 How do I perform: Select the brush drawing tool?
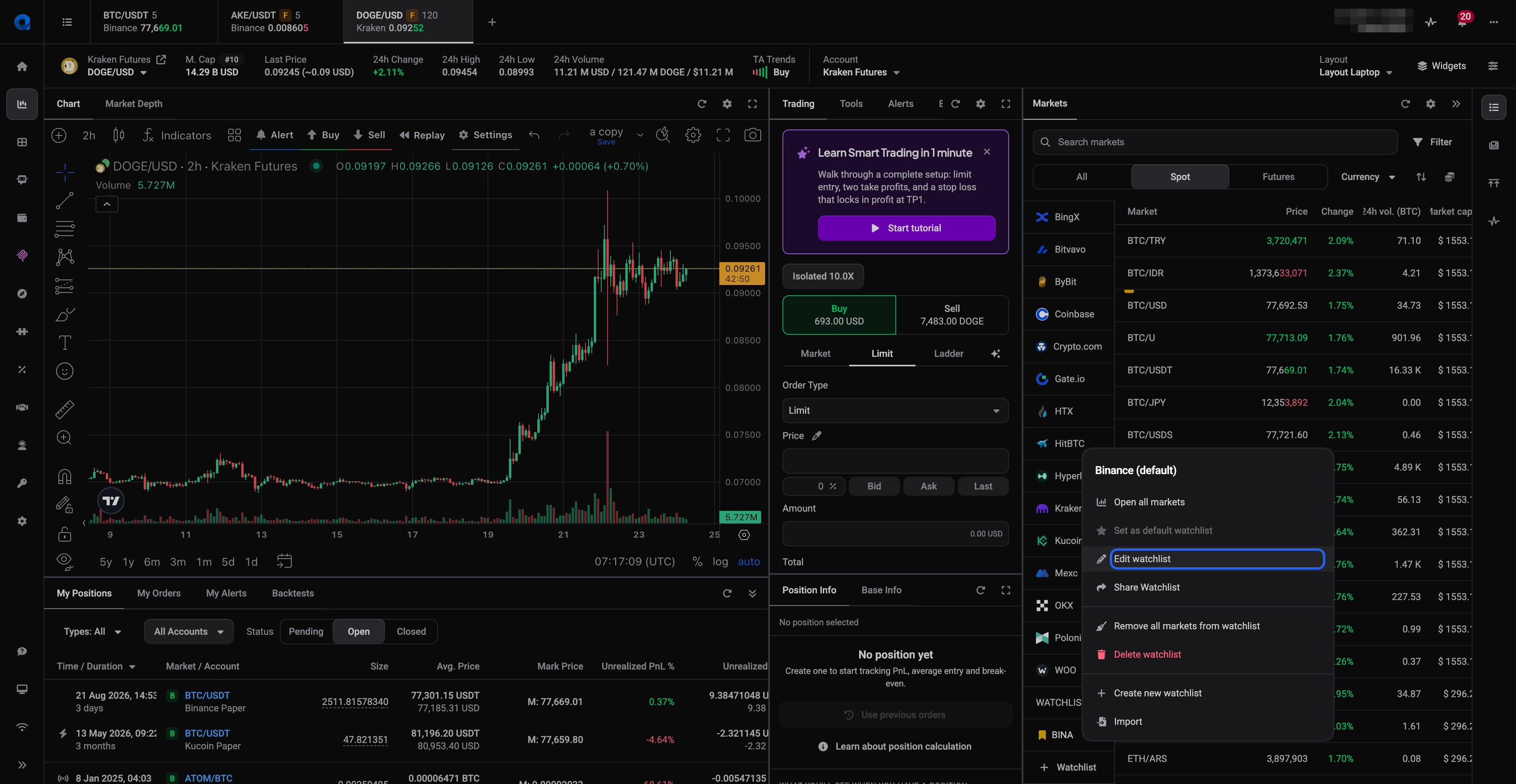click(x=65, y=314)
